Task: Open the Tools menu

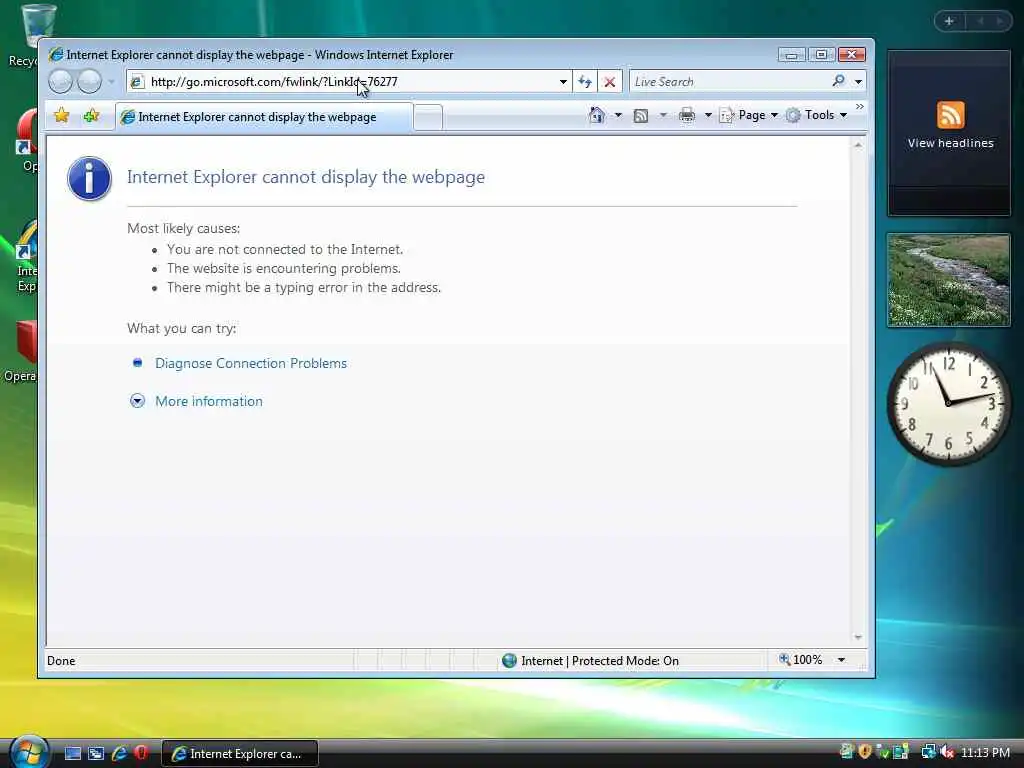Action: 816,115
